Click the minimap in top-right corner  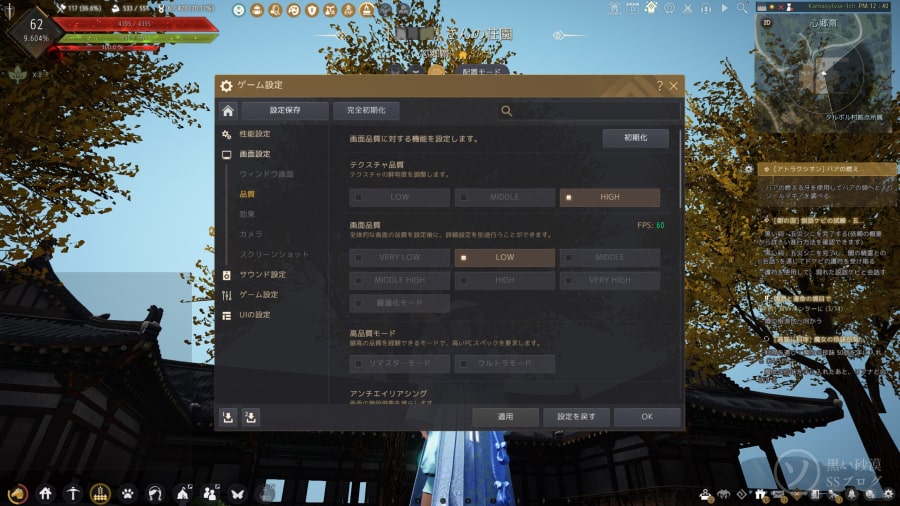click(823, 72)
